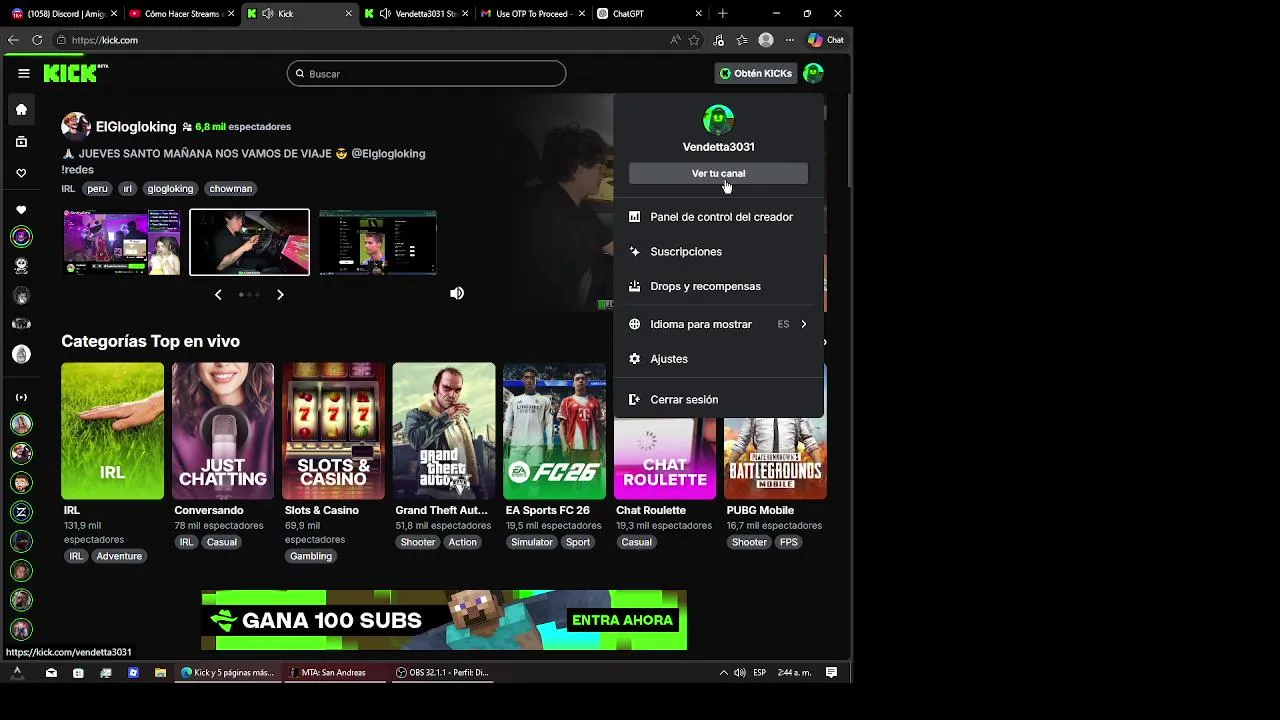Click the Adventure tag under IRL
Screen dimensions: 1280x720
[x=119, y=556]
